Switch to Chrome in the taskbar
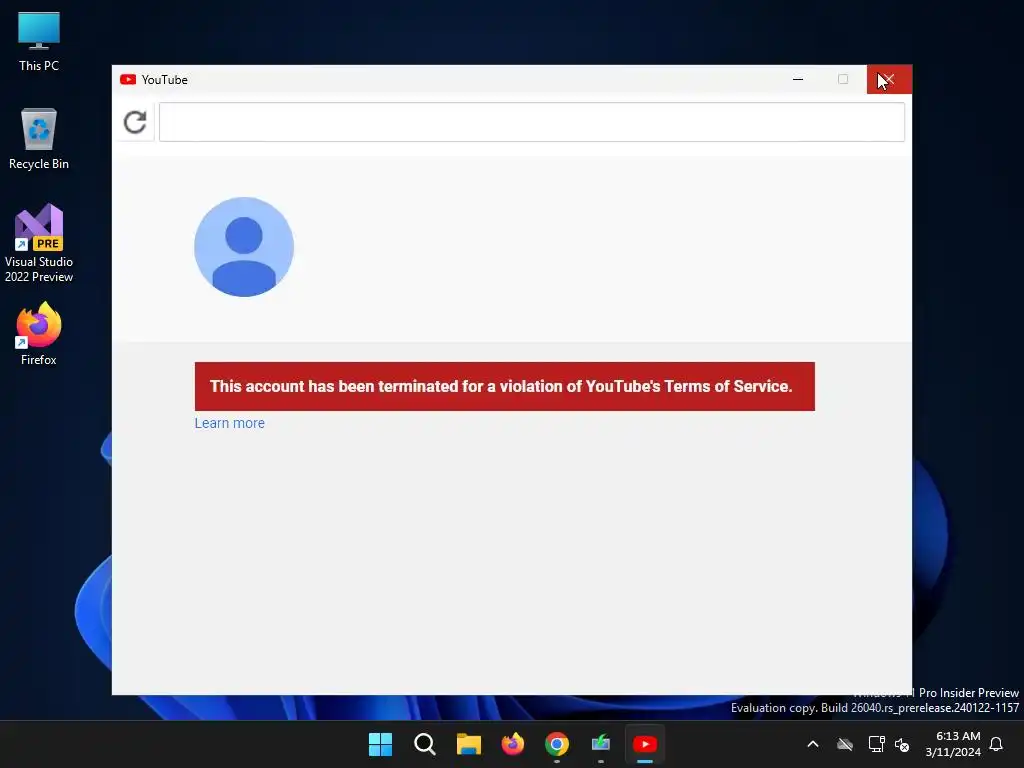 pos(556,744)
